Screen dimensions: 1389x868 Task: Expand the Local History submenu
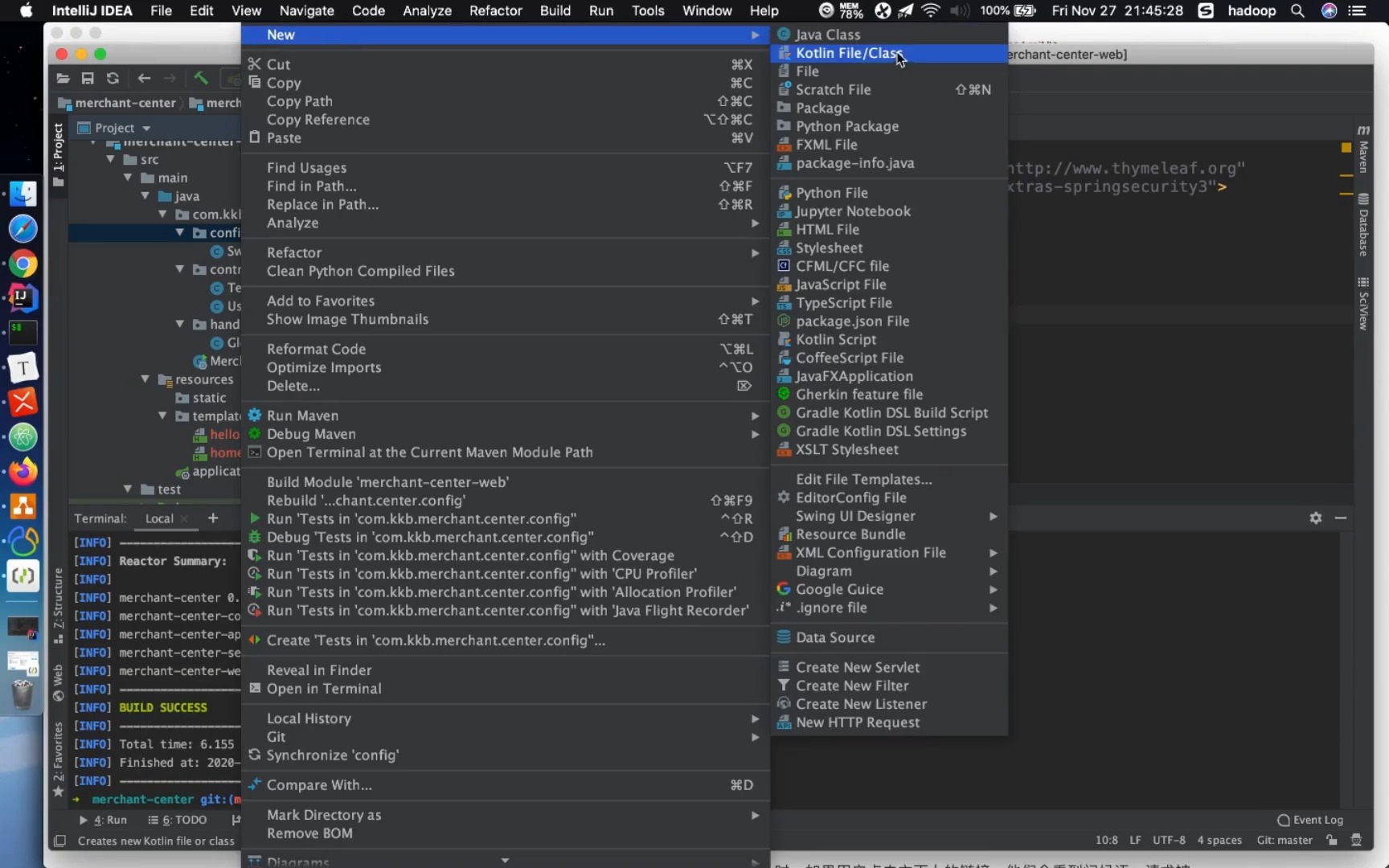point(505,719)
